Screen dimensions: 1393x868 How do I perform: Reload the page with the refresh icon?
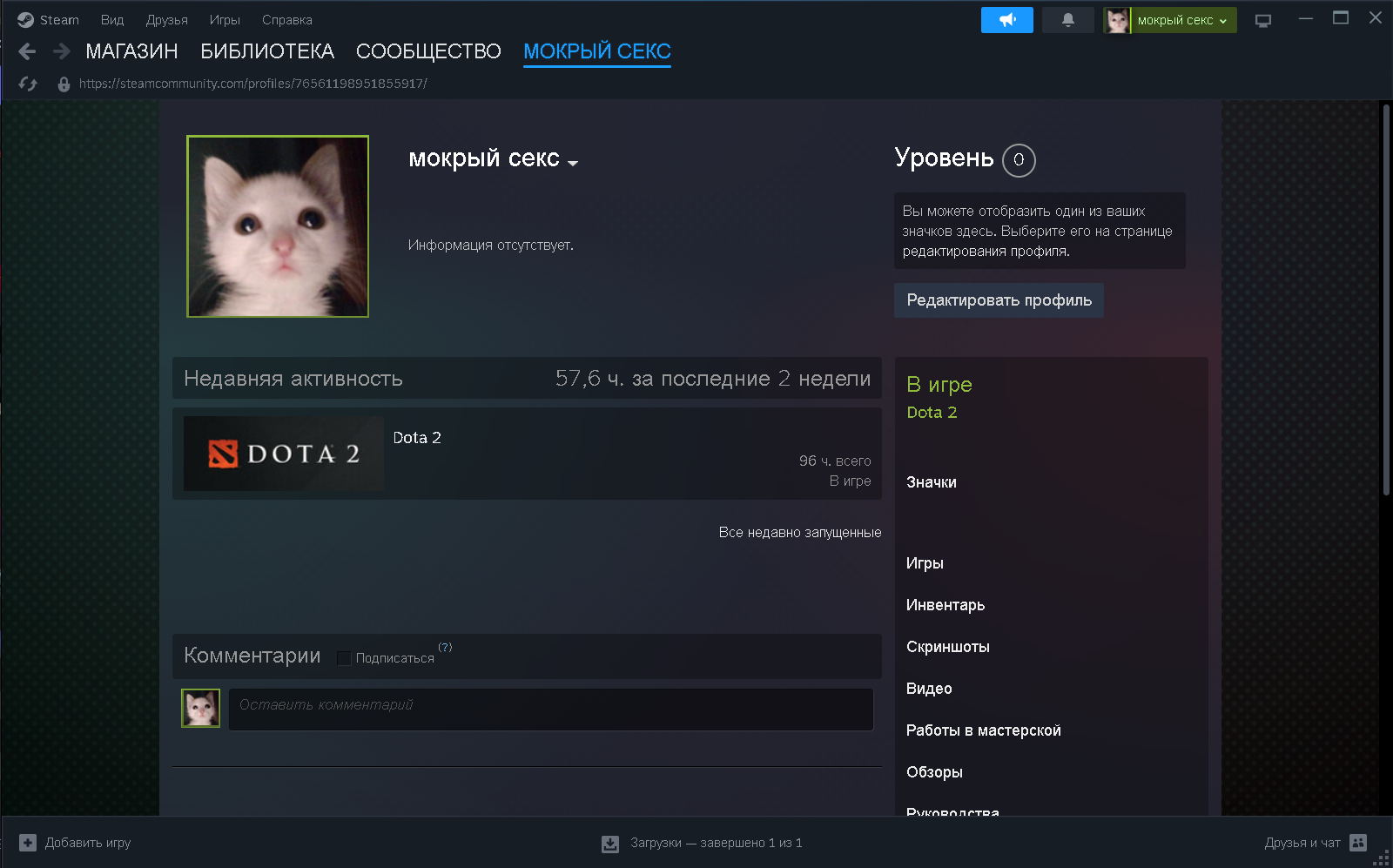(28, 84)
